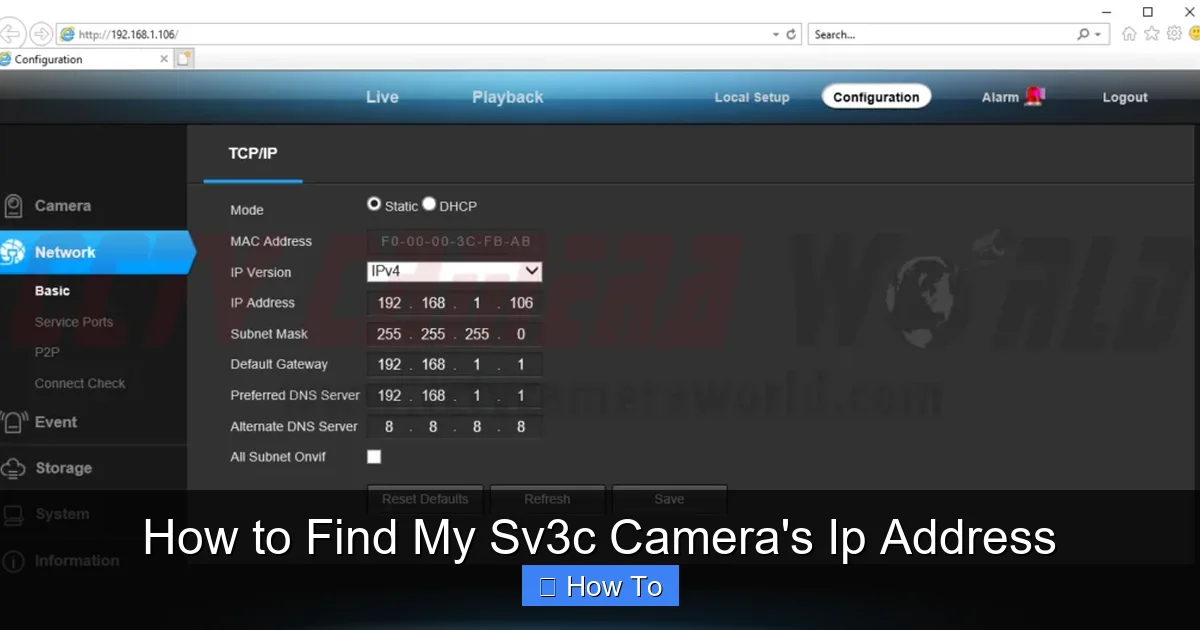Screen dimensions: 1200x630
Task: Click the Logout link
Action: pos(1125,97)
